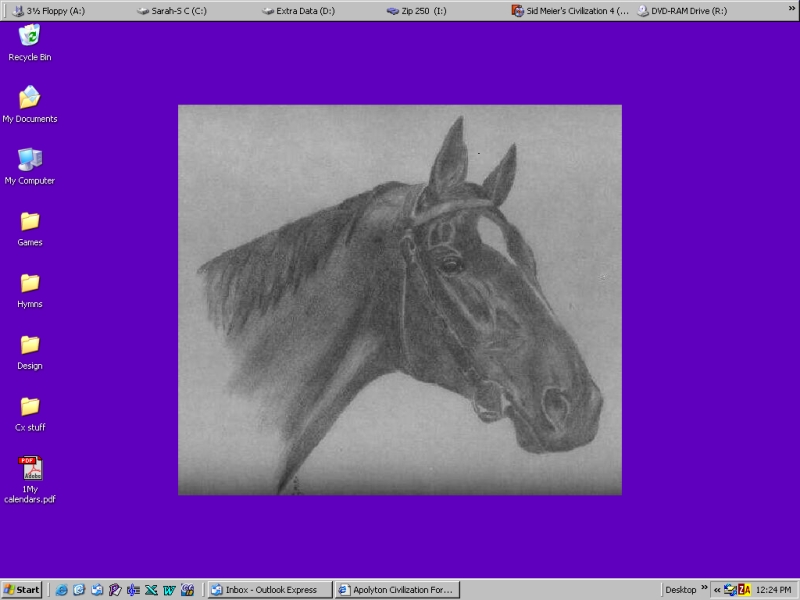The image size is (800, 600).
Task: Expand the top drive toolbar overflow chevron
Action: click(x=791, y=9)
